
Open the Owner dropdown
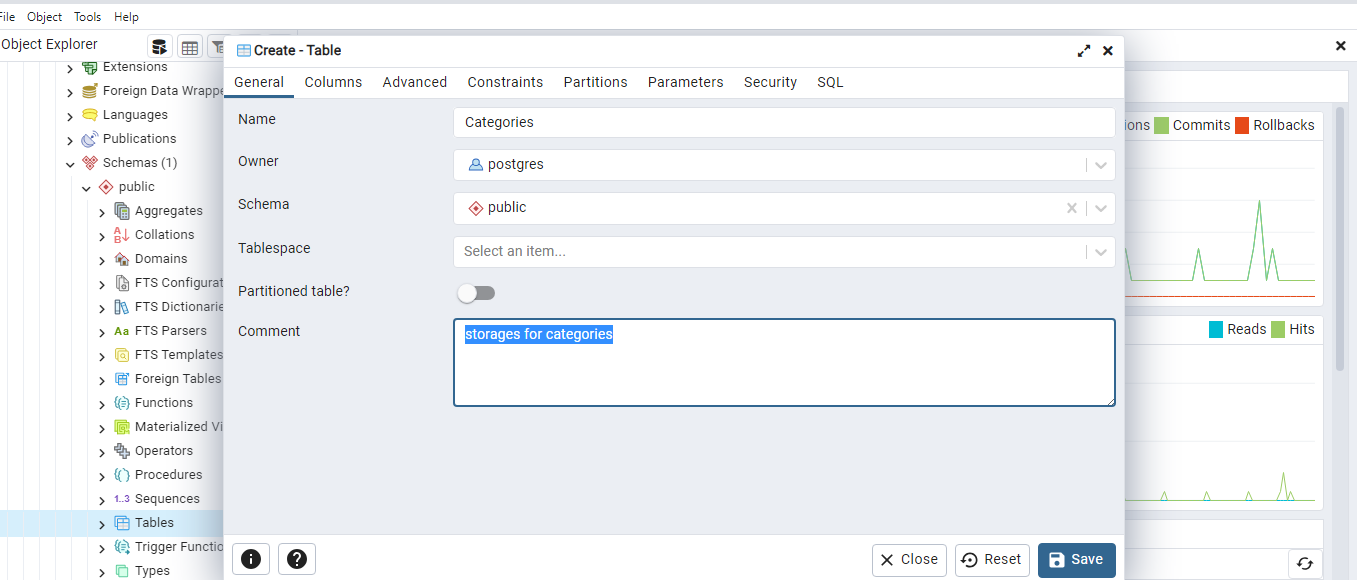1101,165
